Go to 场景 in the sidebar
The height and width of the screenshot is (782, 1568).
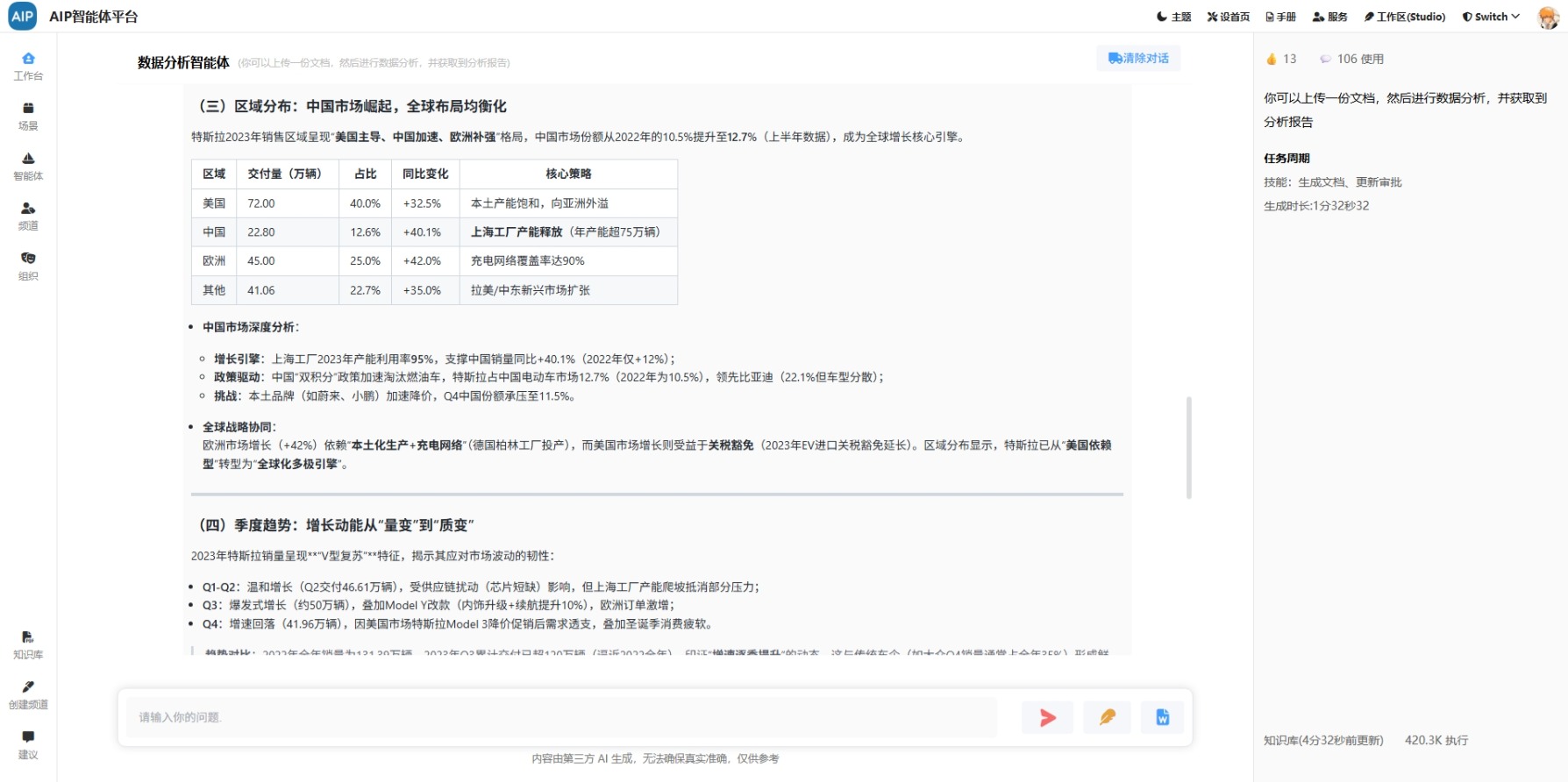pos(28,117)
